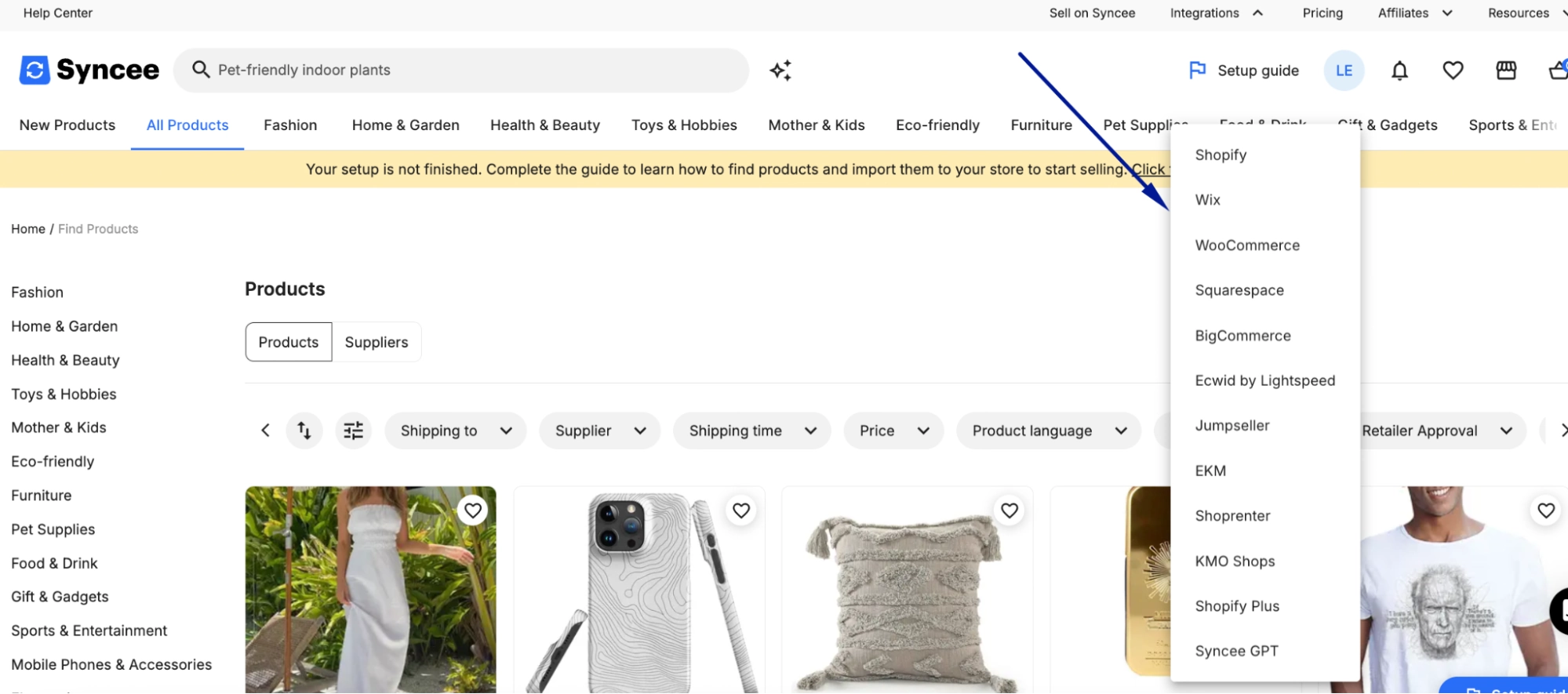1568x694 pixels.
Task: Expand the Shipping to filter
Action: (x=456, y=431)
